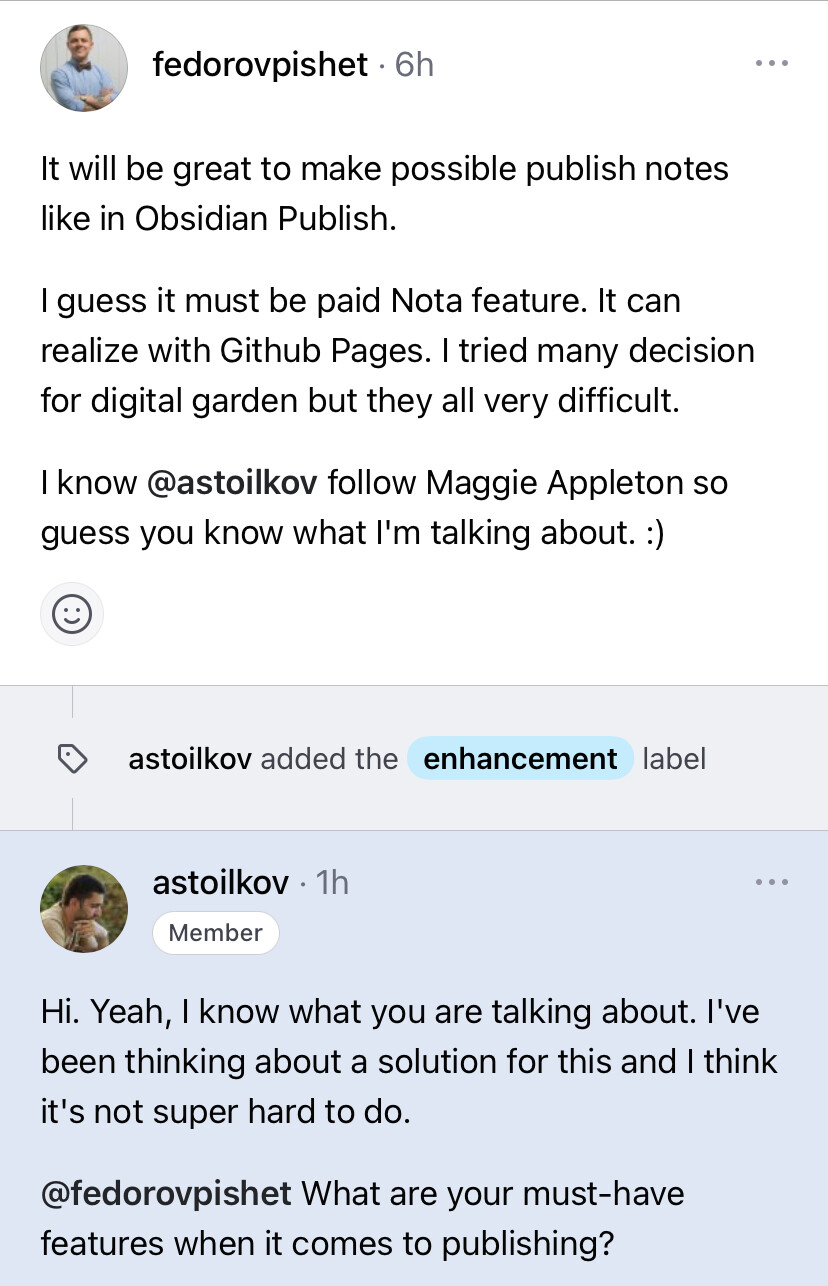Tap astoilkov username above Member badge
The image size is (828, 1286).
[x=220, y=883]
